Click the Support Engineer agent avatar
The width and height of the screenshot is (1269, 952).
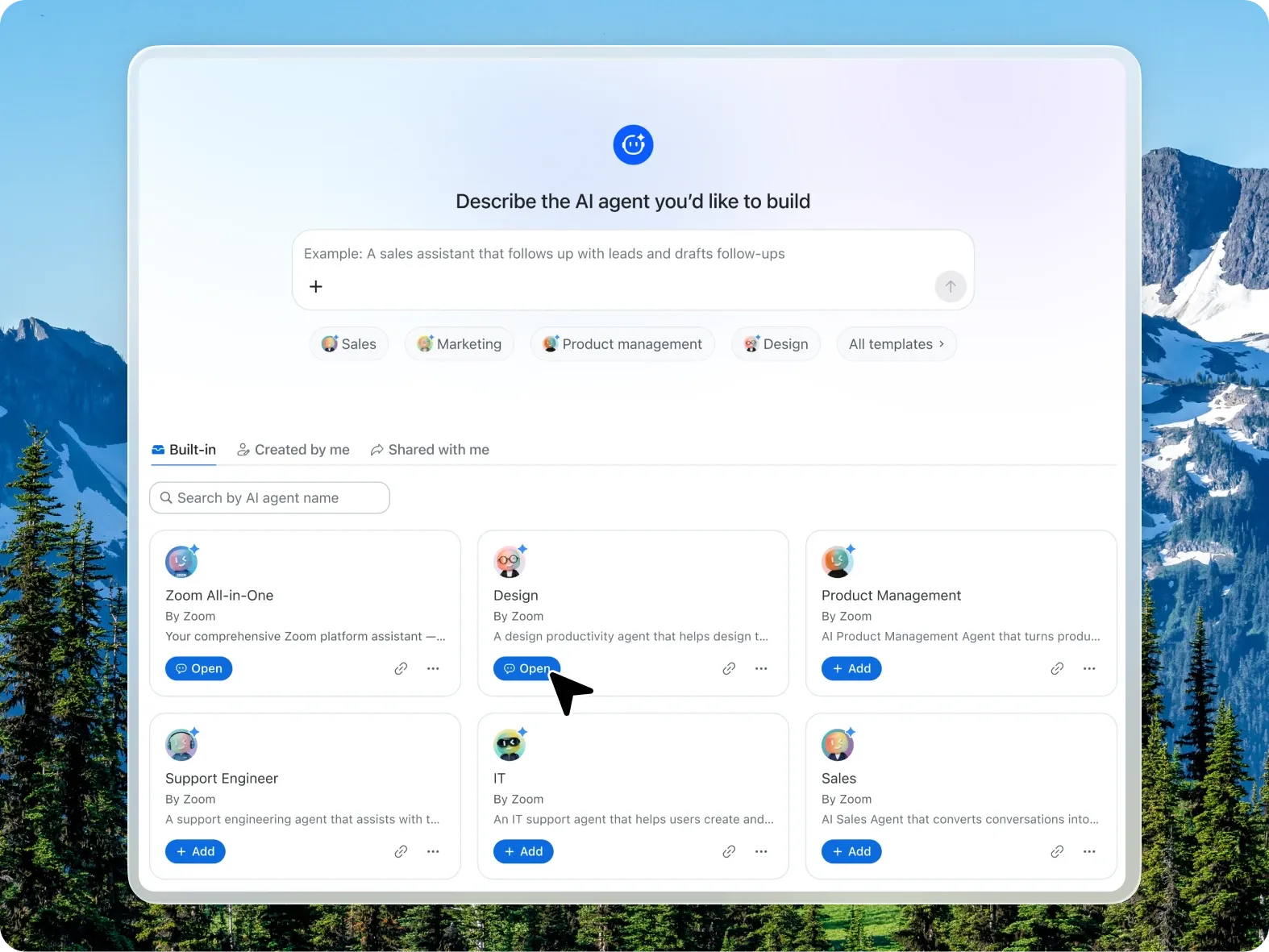pos(182,744)
